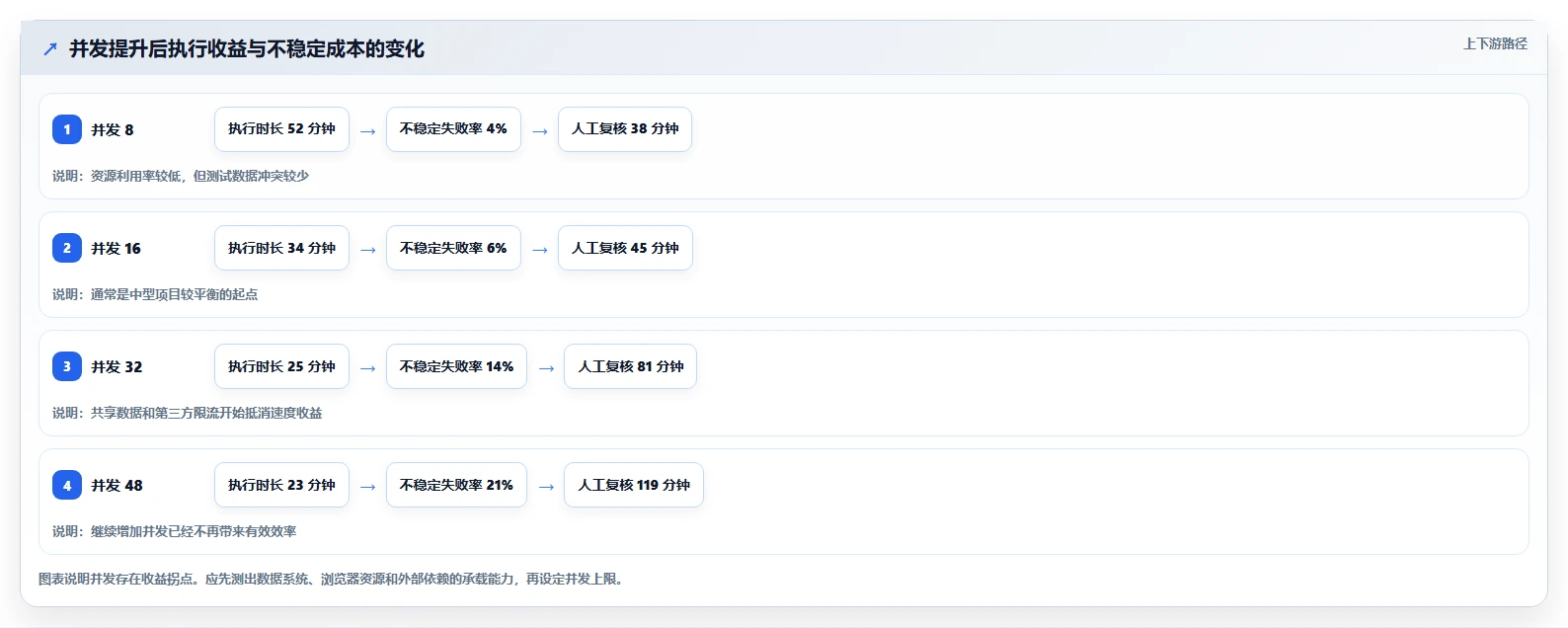Select the 执行时长 34 分钟 chip
This screenshot has height=628, width=1568.
tap(281, 248)
